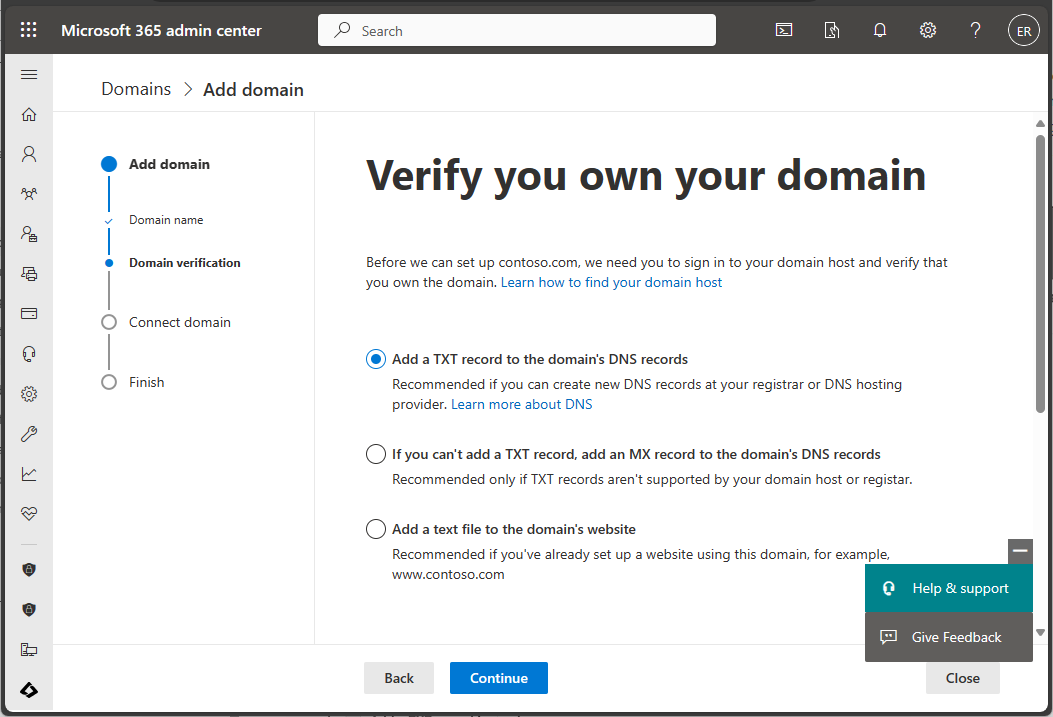Open Billing from the left navigation
Image resolution: width=1053 pixels, height=717 pixels.
click(28, 313)
